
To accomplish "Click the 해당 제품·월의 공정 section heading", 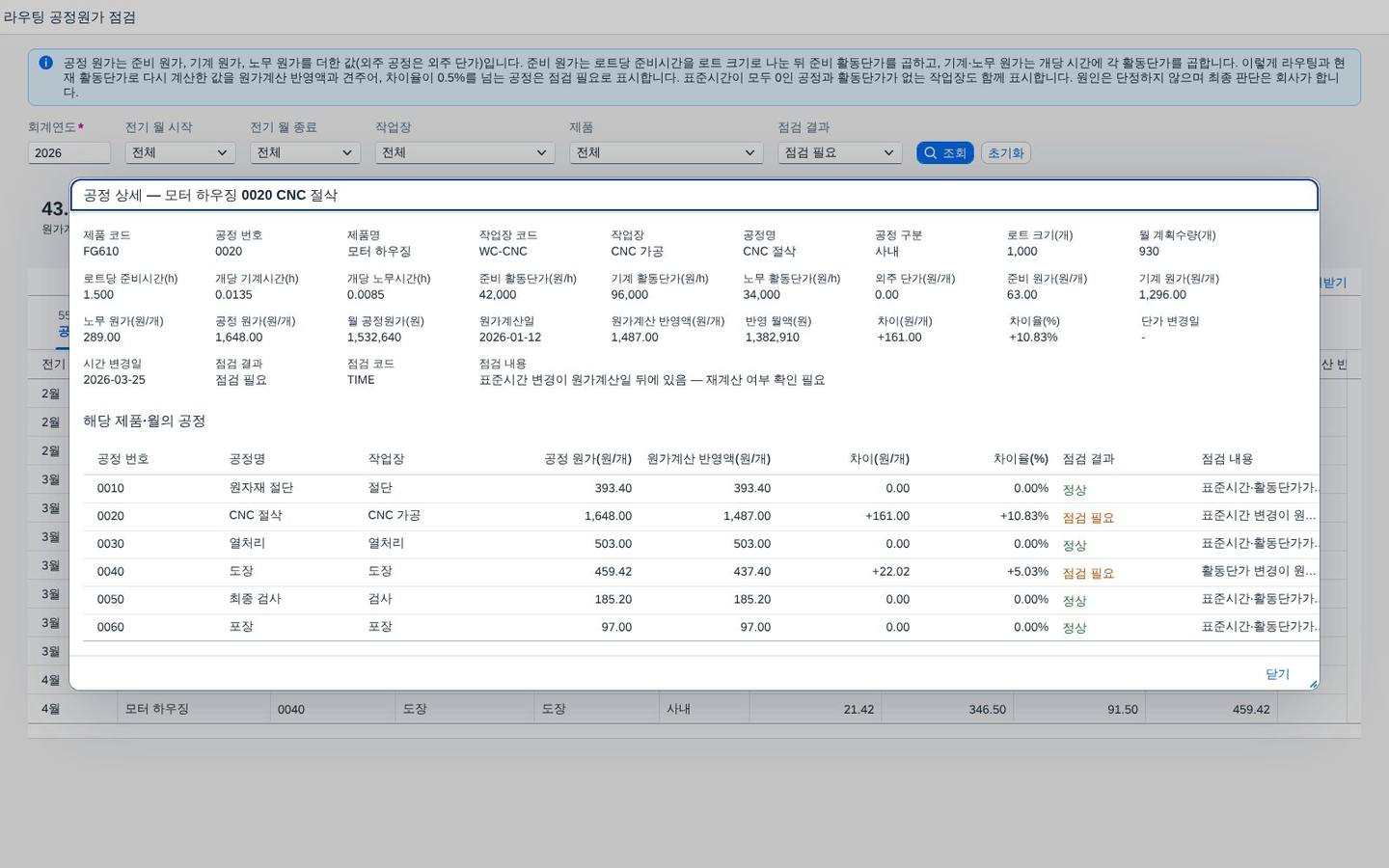I will coord(144,421).
